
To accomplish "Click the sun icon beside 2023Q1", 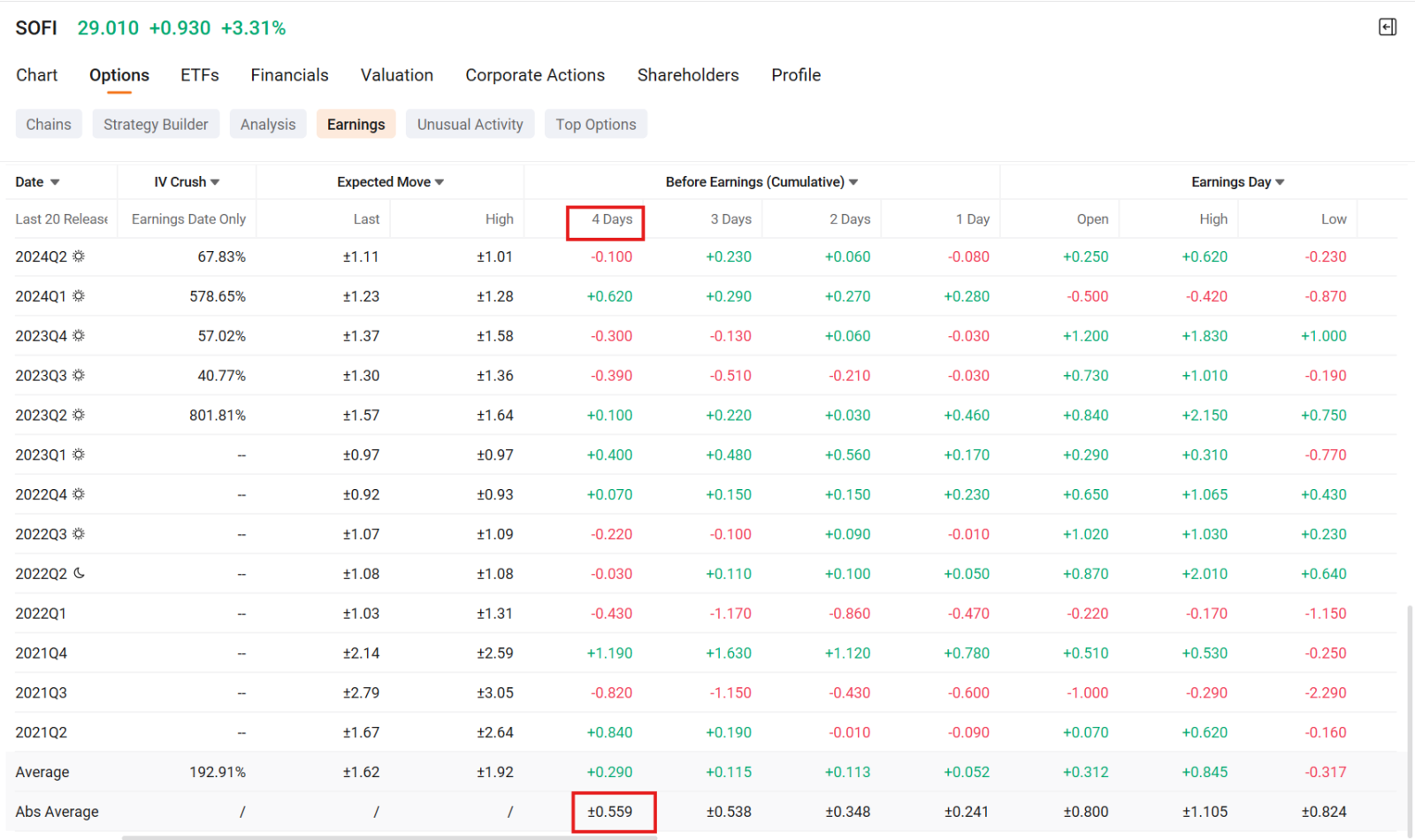I will pyautogui.click(x=79, y=454).
